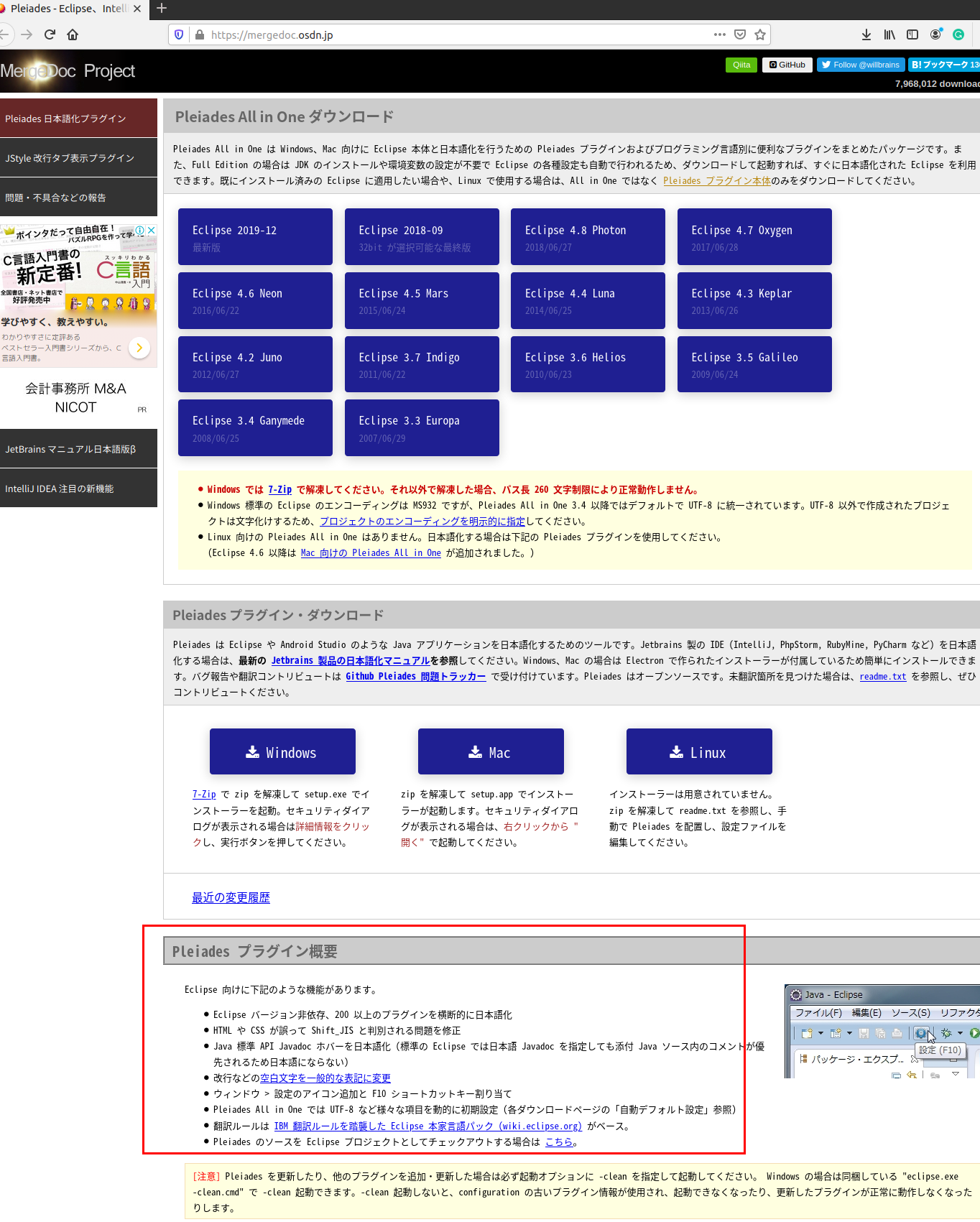Viewport: 980px width, 1222px height.
Task: Select the Eclipse 4.8 Photon tile
Action: [588, 237]
